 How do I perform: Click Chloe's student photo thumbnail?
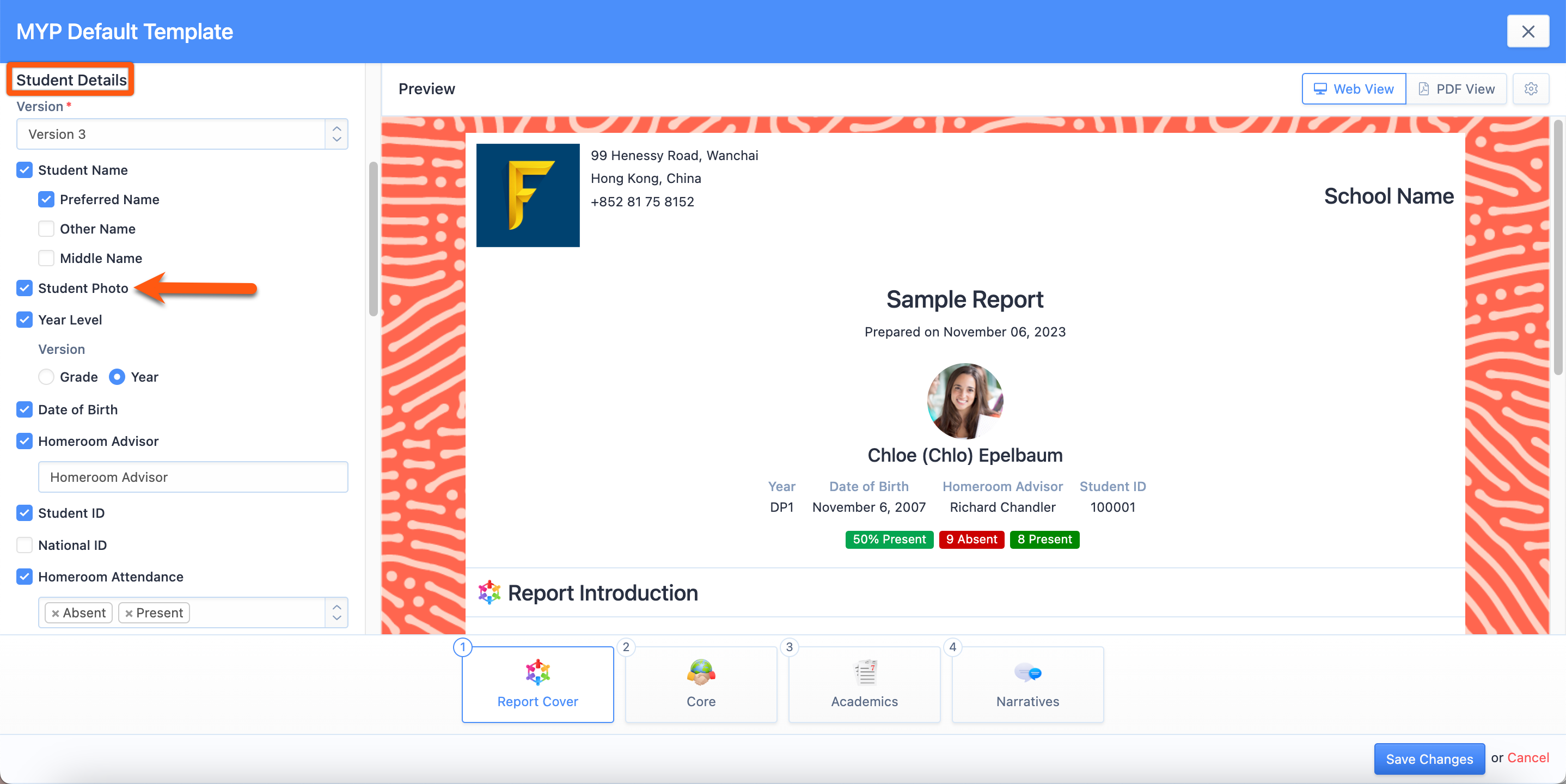click(965, 401)
